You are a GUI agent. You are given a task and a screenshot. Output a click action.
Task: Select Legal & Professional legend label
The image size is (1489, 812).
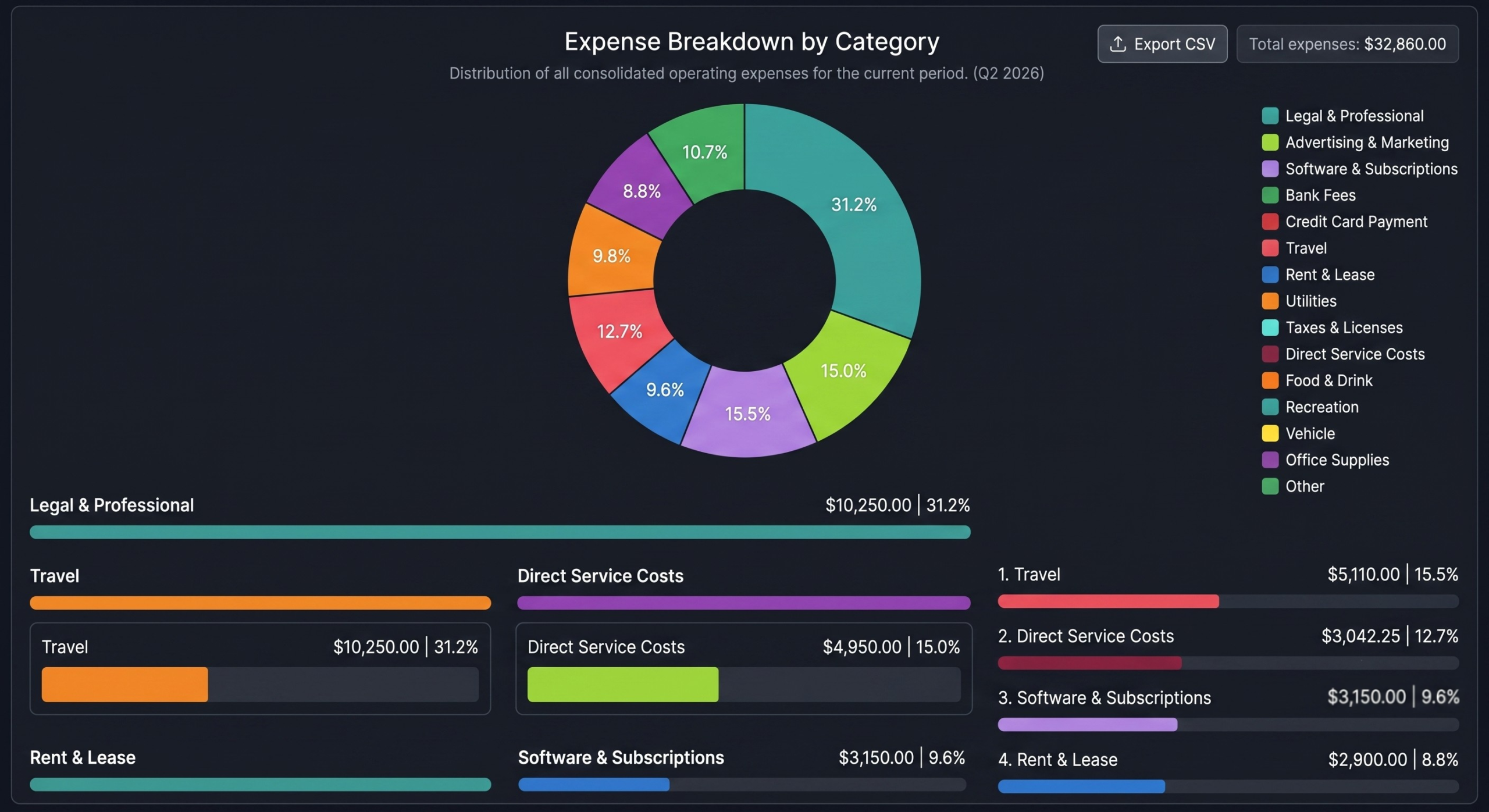(x=1355, y=116)
